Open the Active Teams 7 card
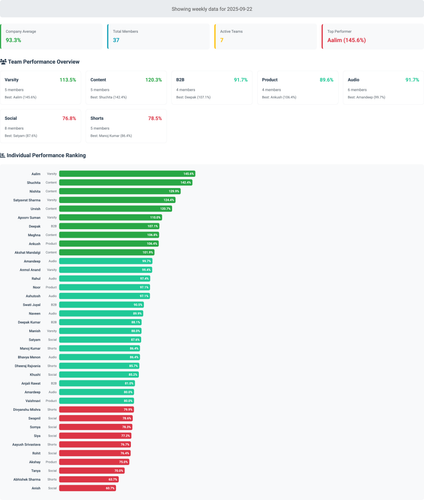424x500 pixels. tap(266, 36)
